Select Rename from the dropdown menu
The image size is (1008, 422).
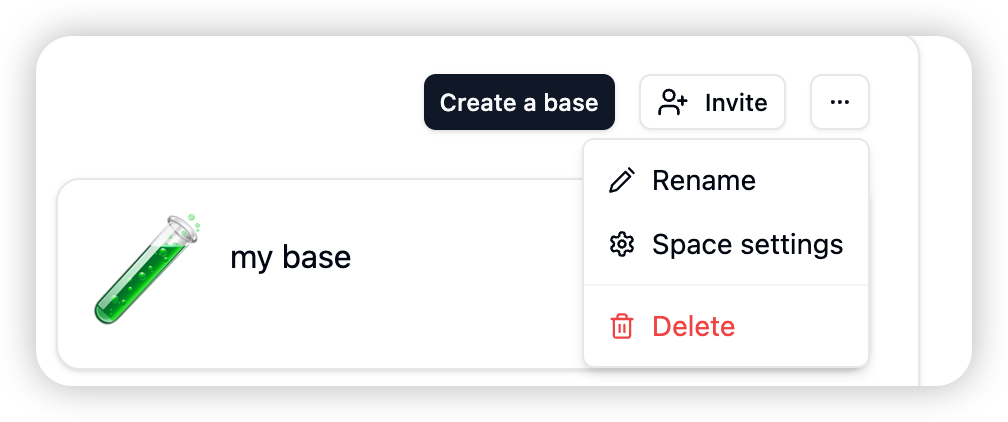[x=726, y=180]
